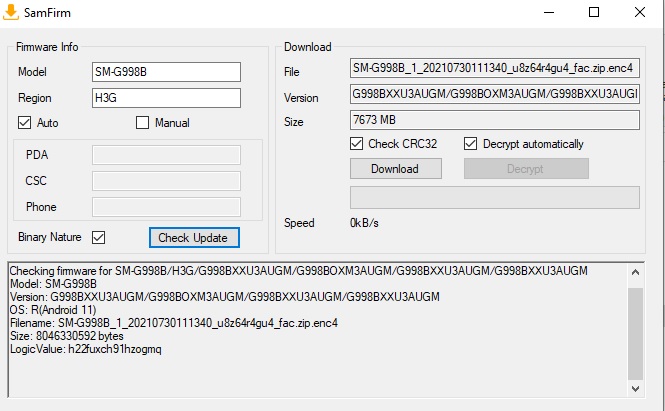
Task: Click the log line starting with 'Checking firmware for'
Action: click(299, 271)
